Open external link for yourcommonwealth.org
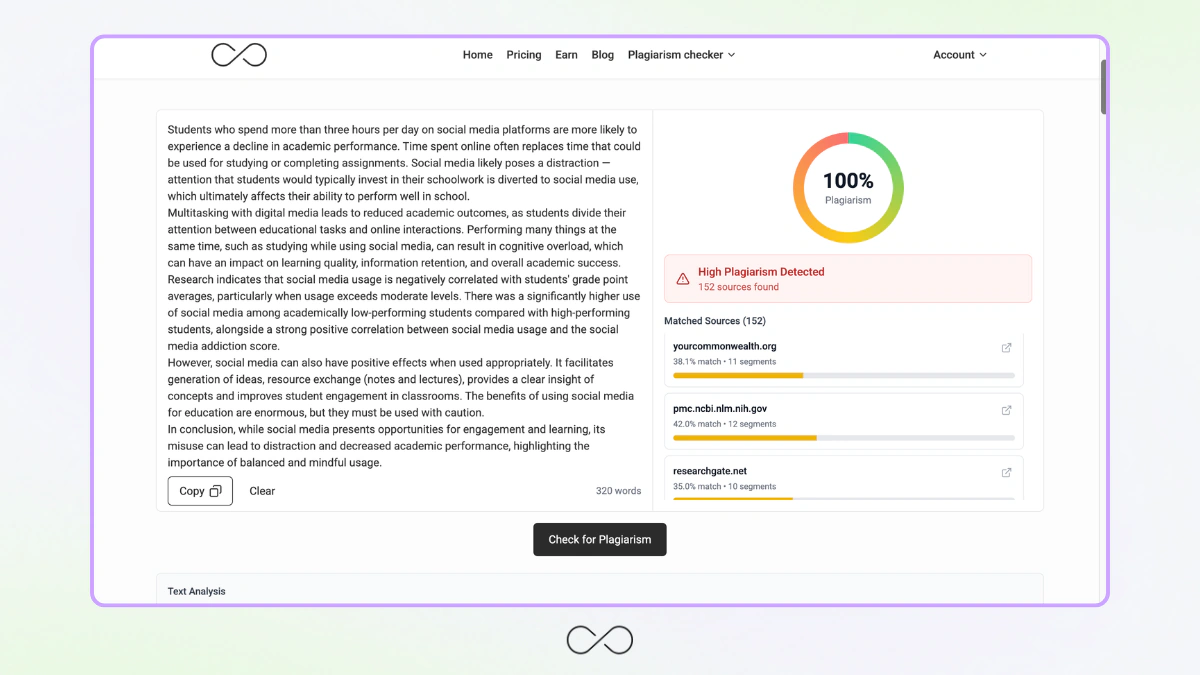 pos(1006,348)
